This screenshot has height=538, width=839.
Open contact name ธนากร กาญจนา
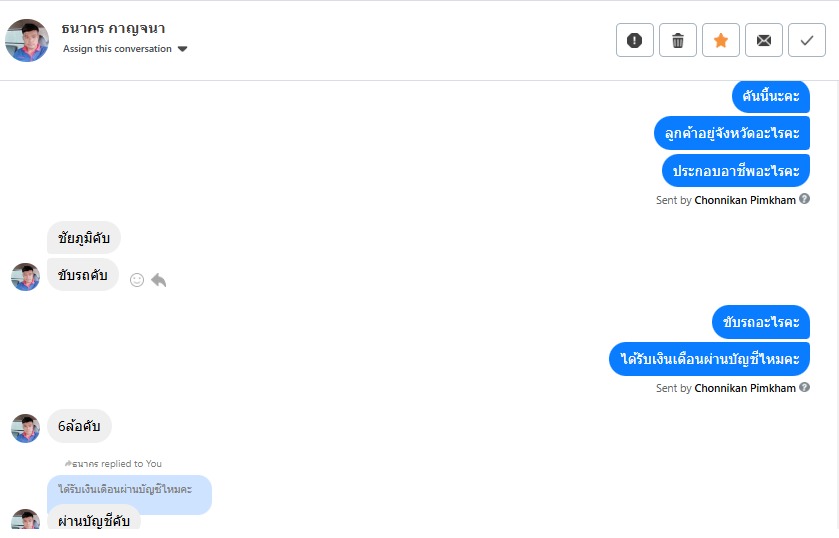point(113,28)
